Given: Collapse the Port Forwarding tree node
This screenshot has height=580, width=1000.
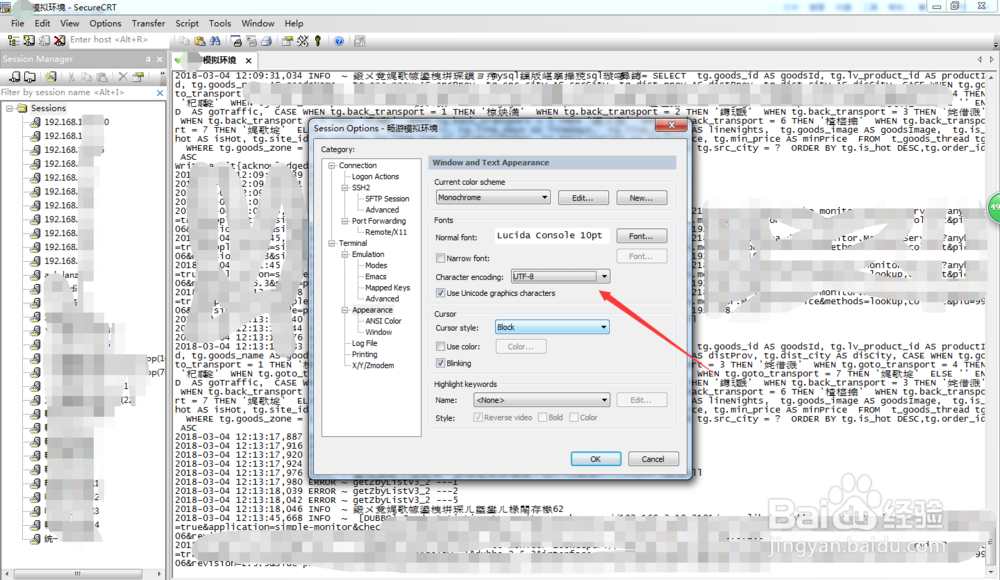Looking at the screenshot, I should tap(344, 221).
